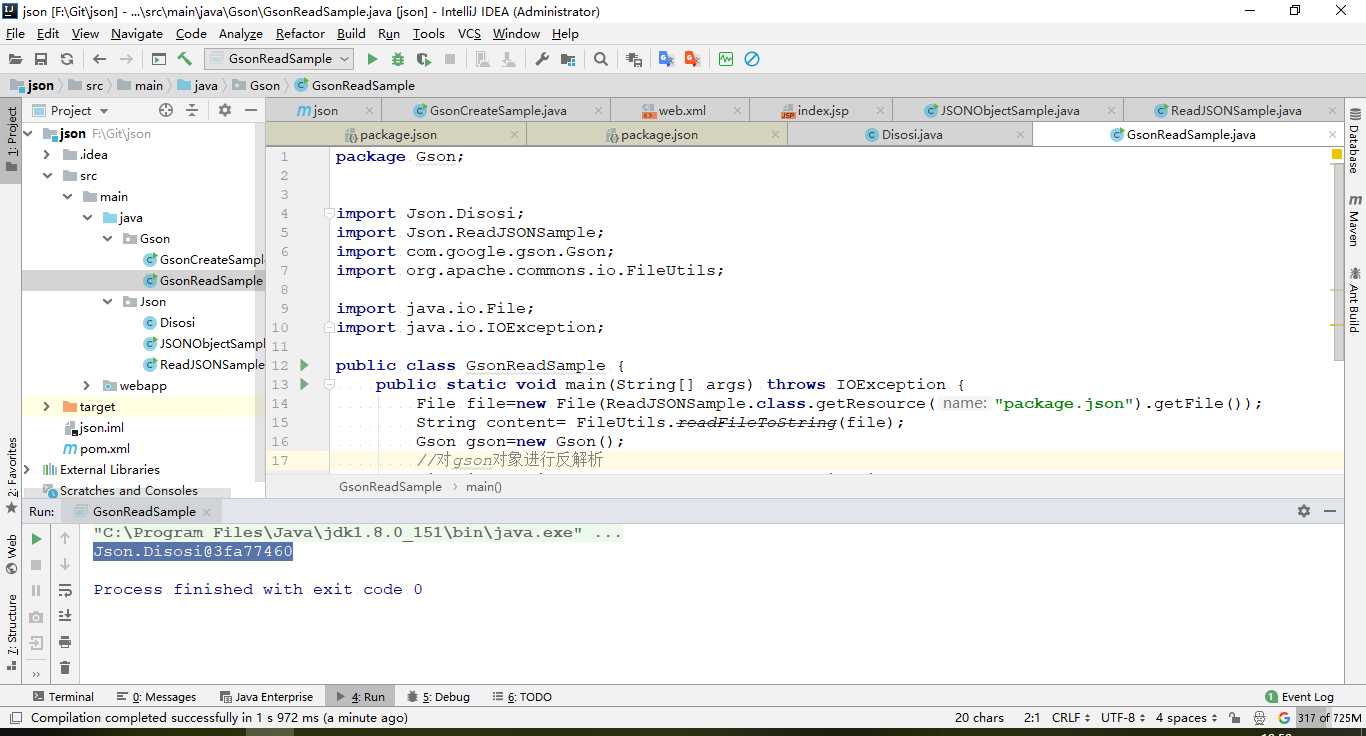Close the GsonReadSample.java editor tab

click(1332, 134)
